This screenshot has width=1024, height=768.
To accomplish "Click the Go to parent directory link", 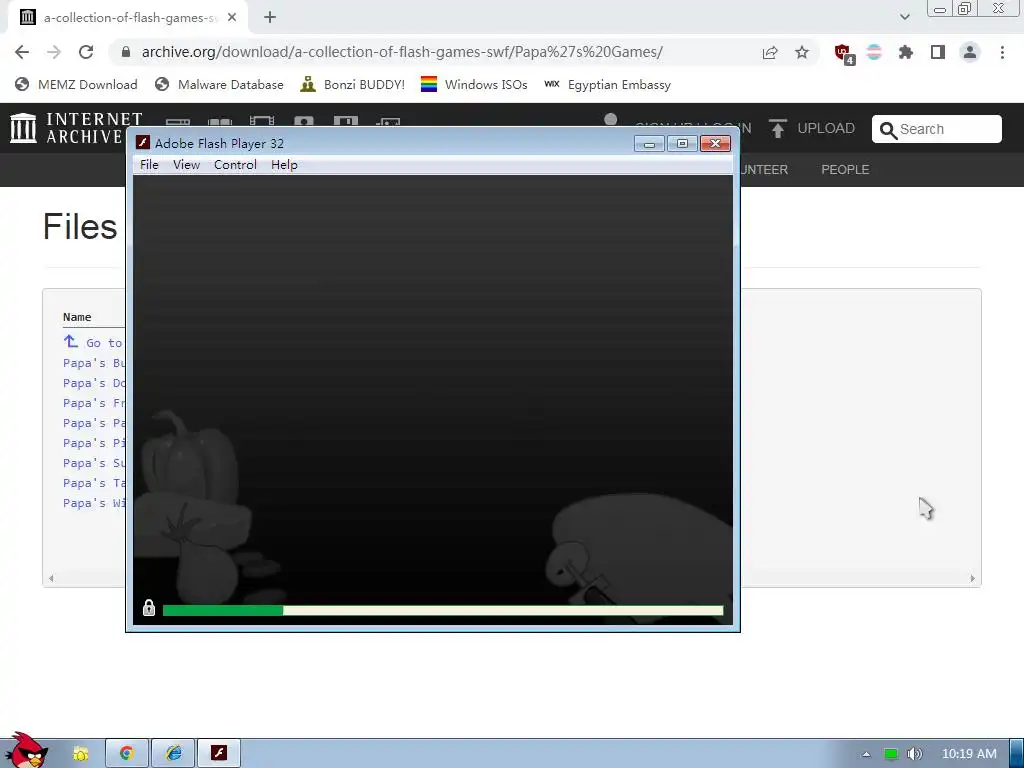I will click(93, 342).
